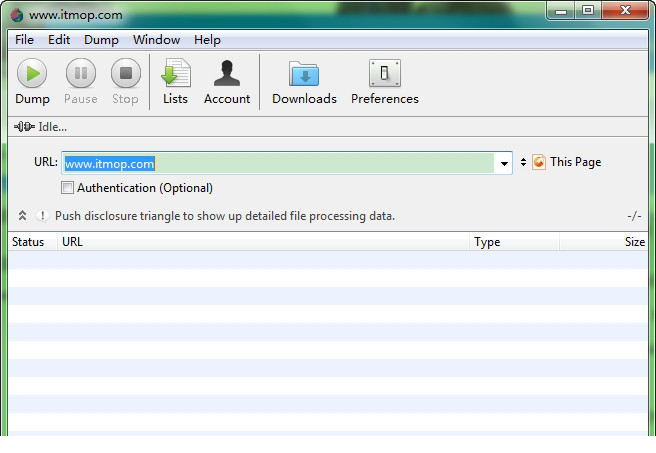Screen dimensions: 656x453
Task: Open the Window menu
Action: tap(156, 40)
